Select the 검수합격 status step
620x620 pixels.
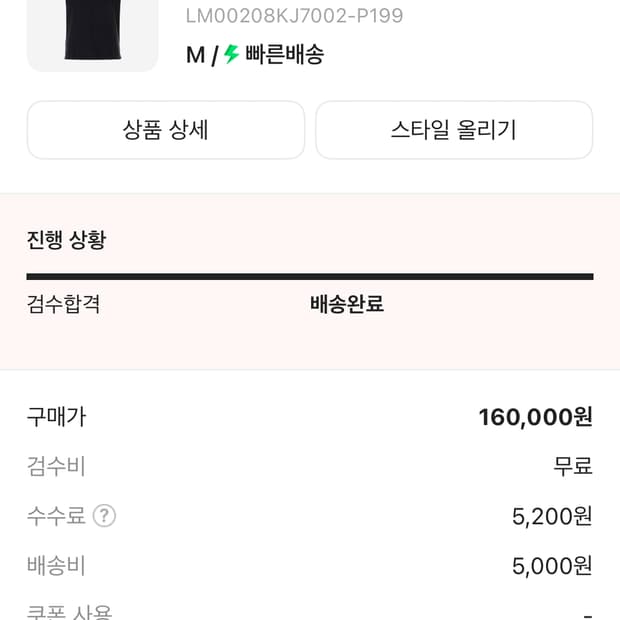coord(63,304)
